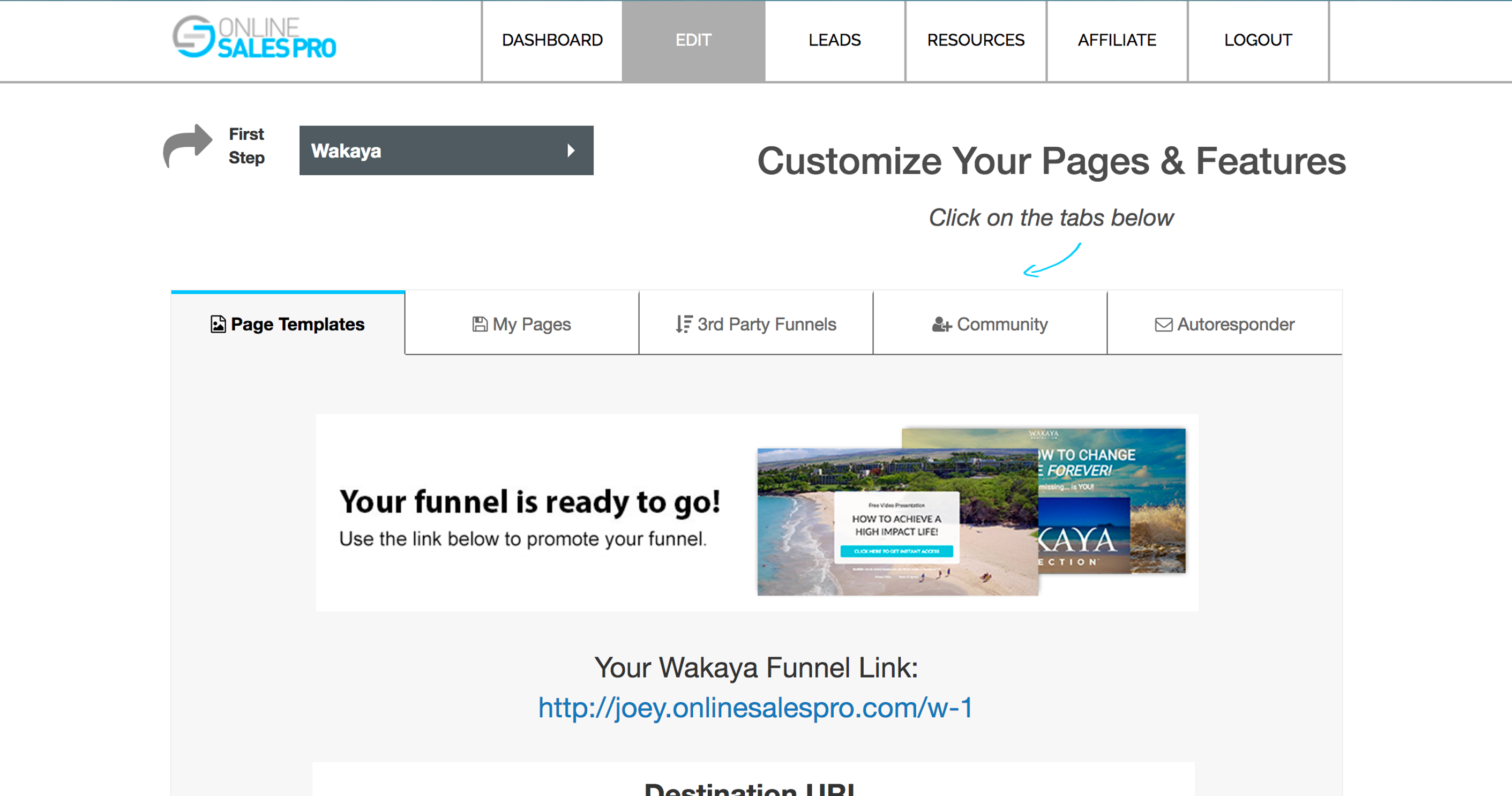The height and width of the screenshot is (796, 1512).
Task: Open the Leads menu item
Action: [834, 40]
